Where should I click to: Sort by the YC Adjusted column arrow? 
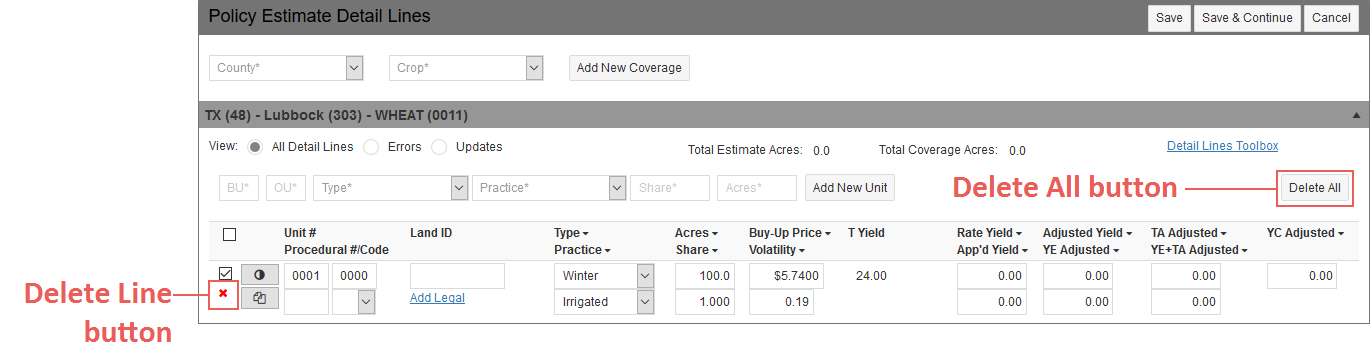pyautogui.click(x=1340, y=233)
